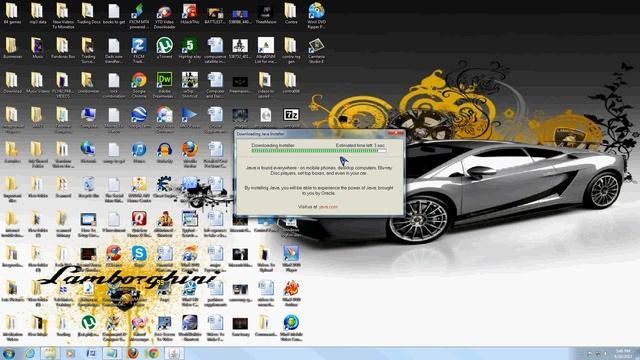The width and height of the screenshot is (640, 360).
Task: Switch to Firefox on the taskbar
Action: pyautogui.click(x=133, y=353)
